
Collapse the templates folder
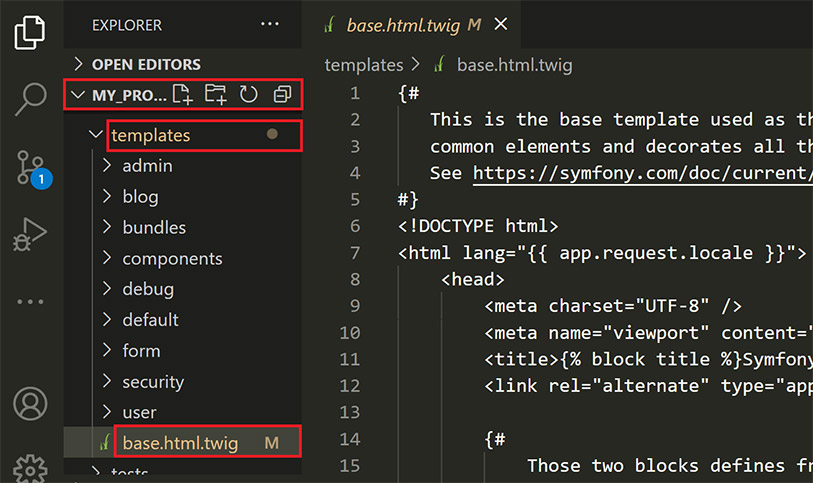pos(150,134)
